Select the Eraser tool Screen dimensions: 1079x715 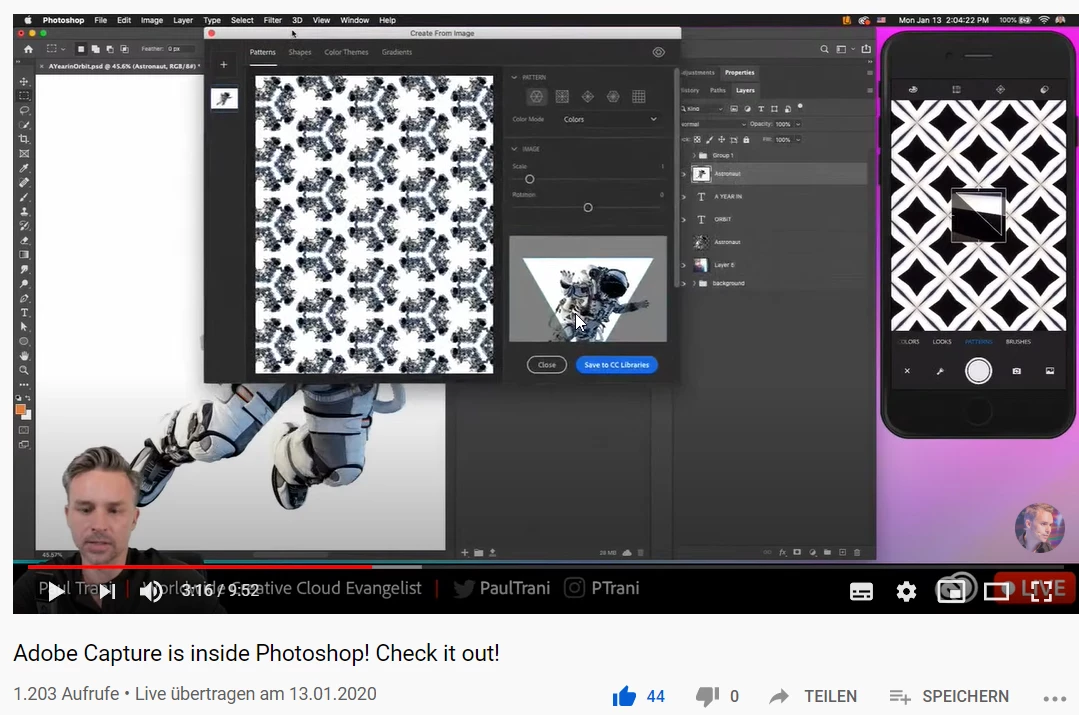pos(24,240)
